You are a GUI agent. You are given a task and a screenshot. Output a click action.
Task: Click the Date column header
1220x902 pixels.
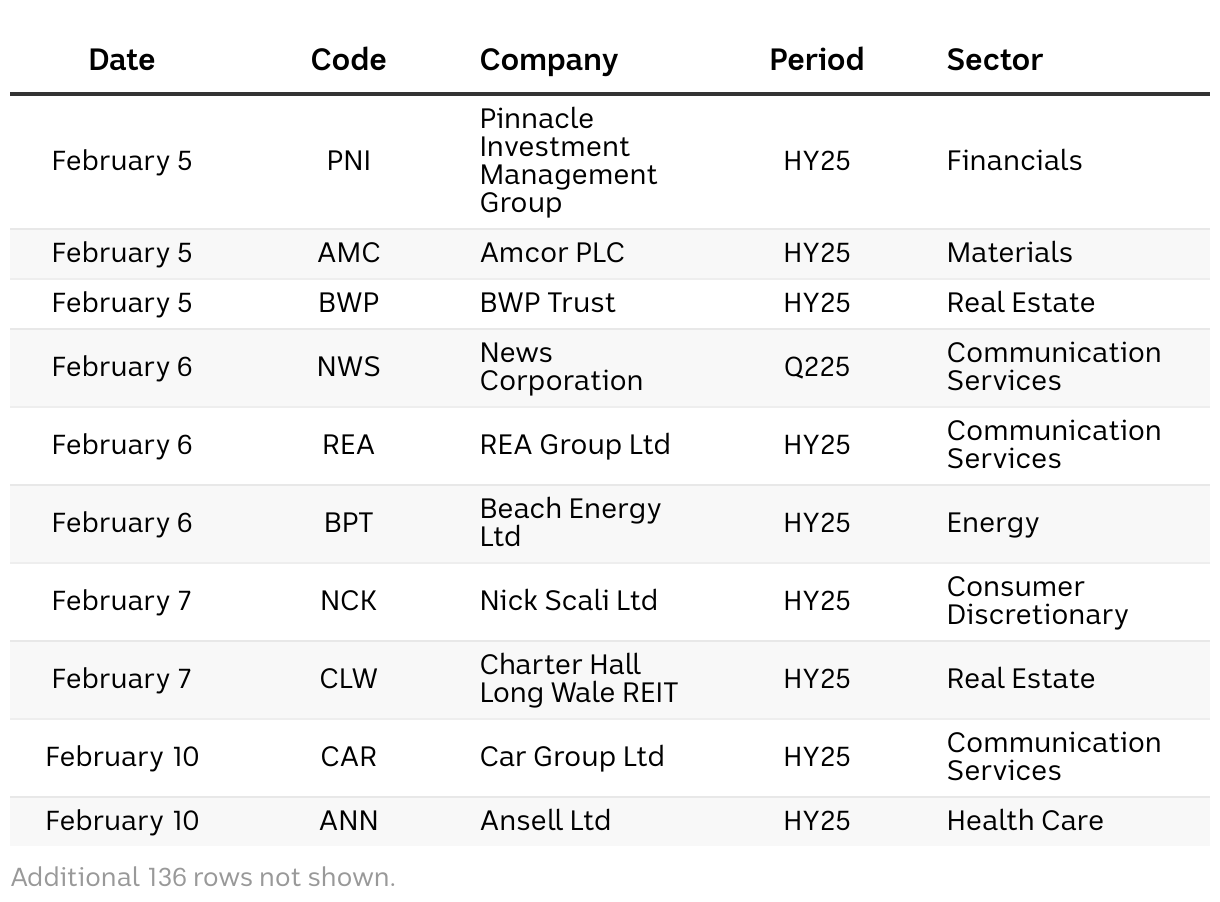121,60
